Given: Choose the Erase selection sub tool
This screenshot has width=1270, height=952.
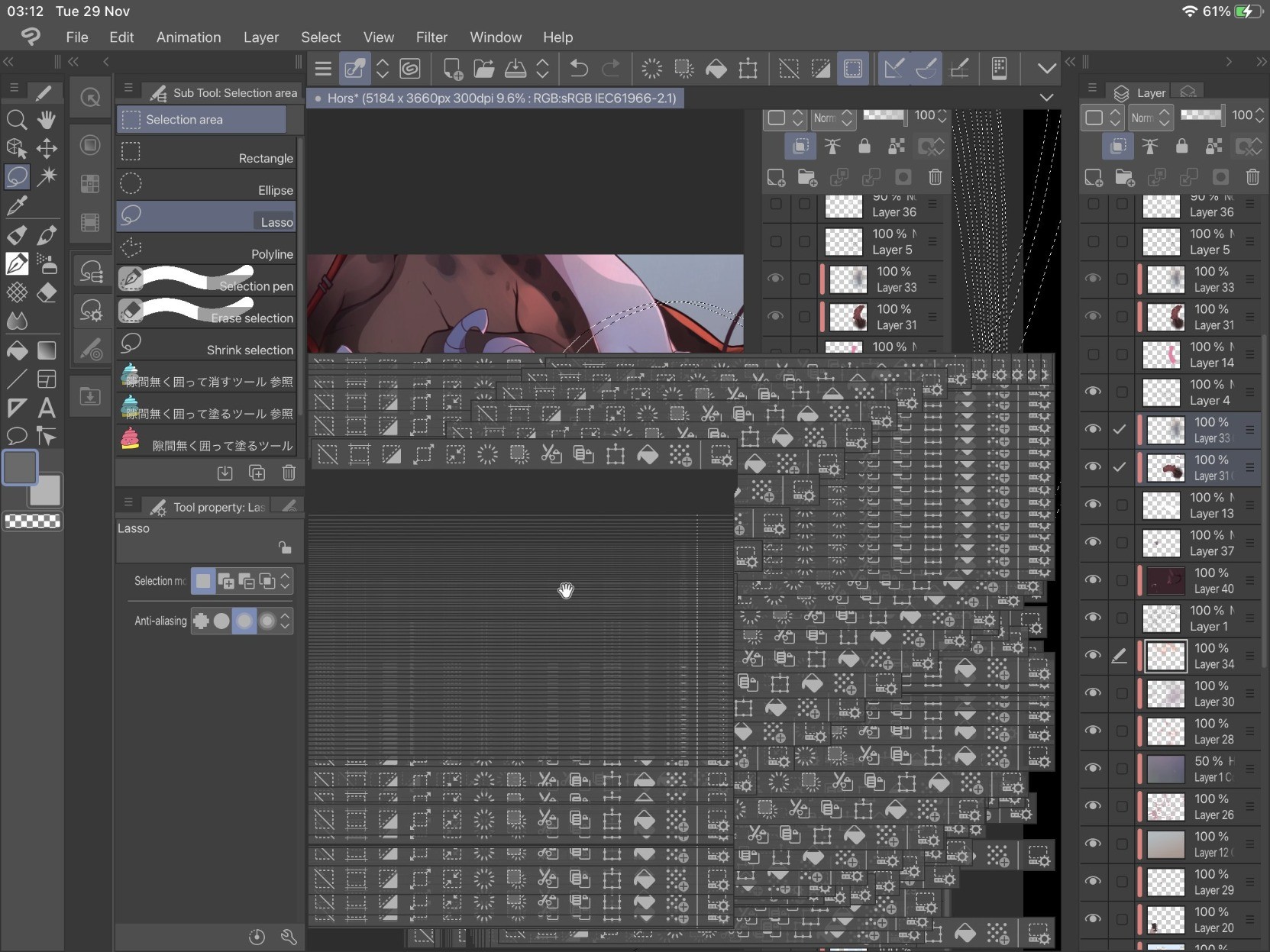Looking at the screenshot, I should [x=206, y=312].
